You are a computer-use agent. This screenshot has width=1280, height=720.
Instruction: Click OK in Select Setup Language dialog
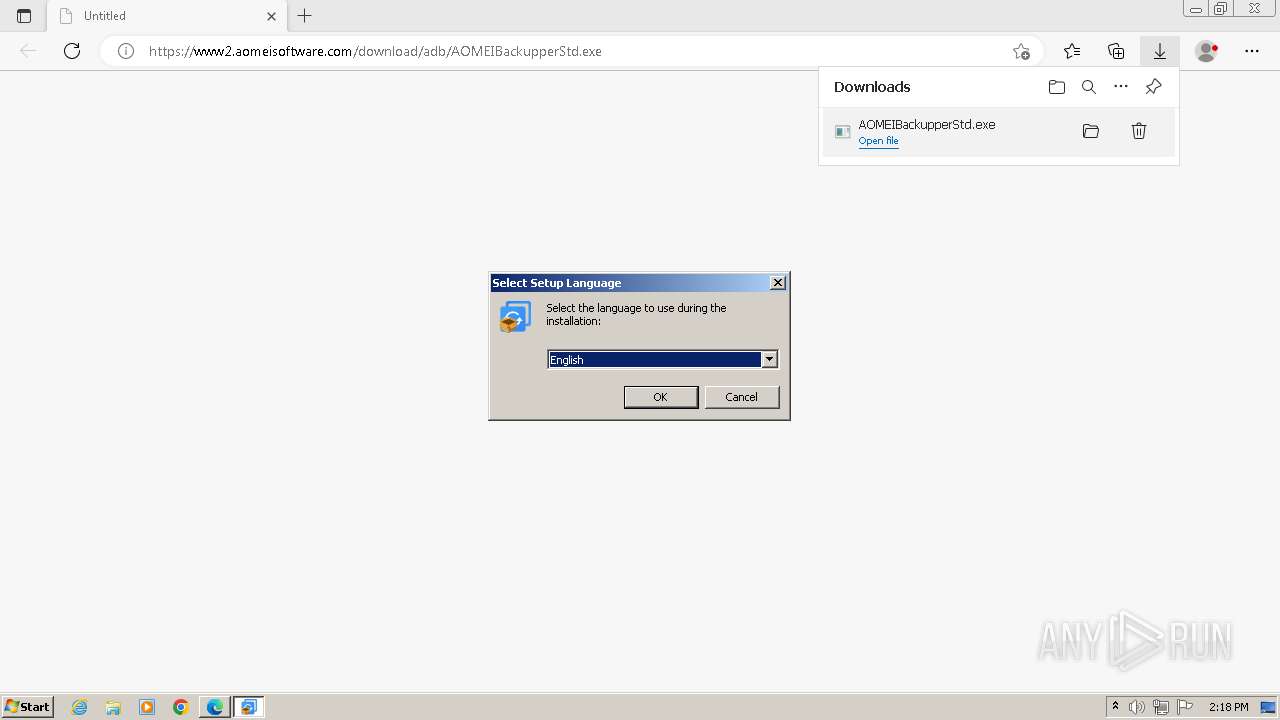(660, 397)
